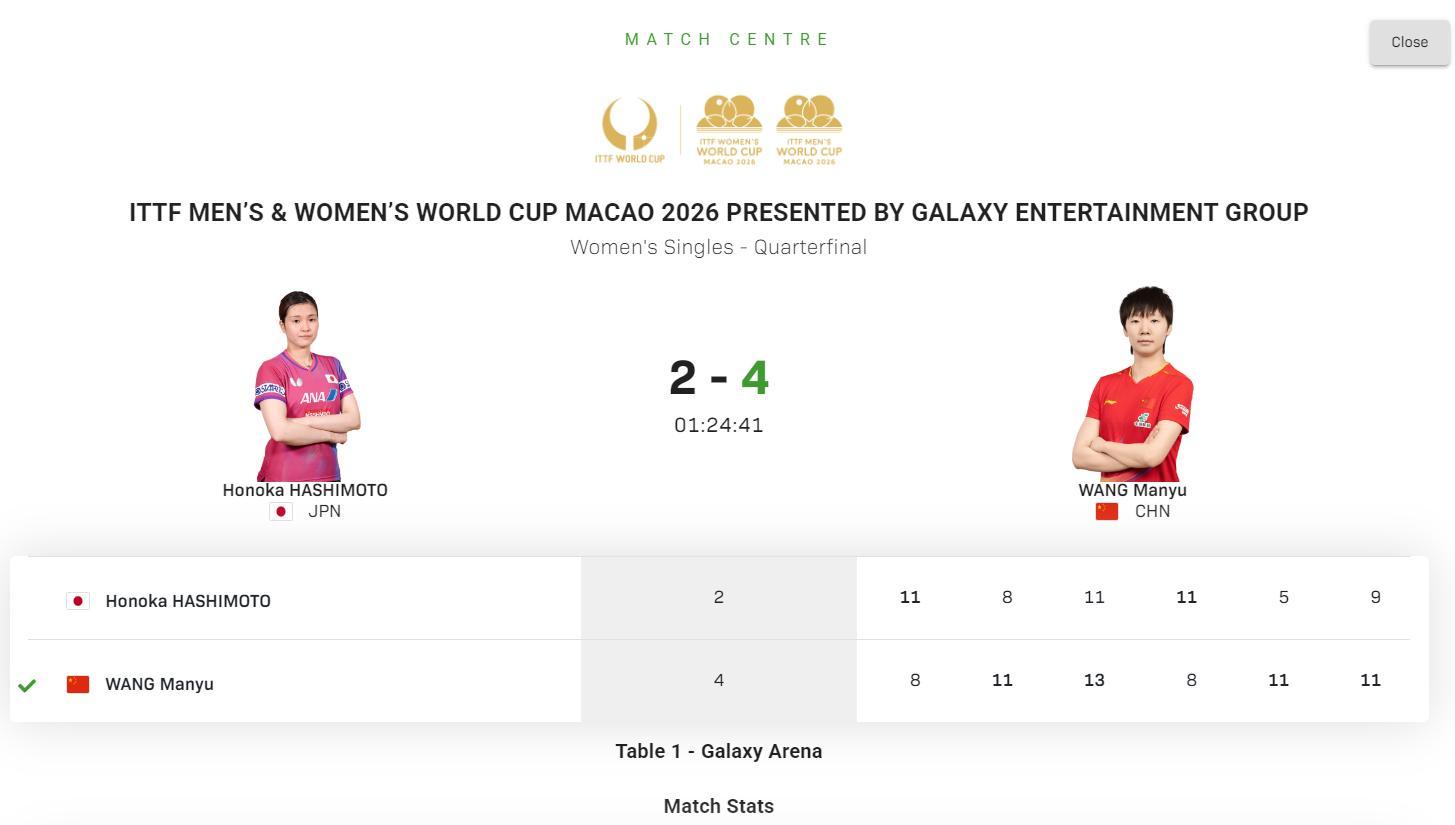Close the Match Centre overlay
The width and height of the screenshot is (1455, 825).
click(1409, 42)
